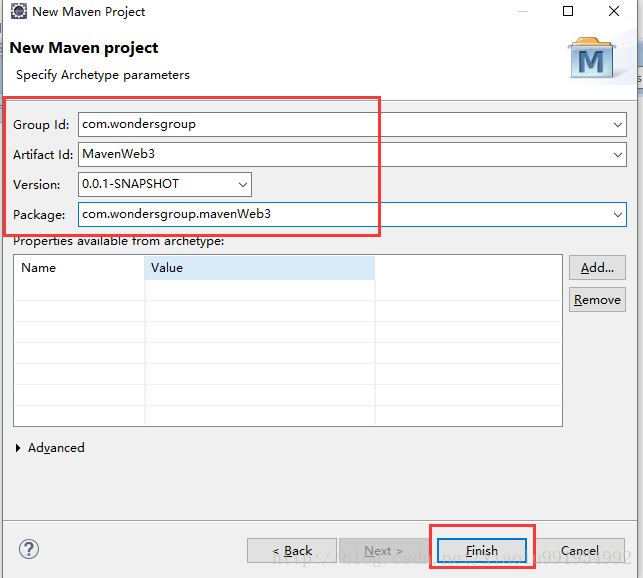Click the Remove property button
The image size is (643, 578).
click(597, 299)
